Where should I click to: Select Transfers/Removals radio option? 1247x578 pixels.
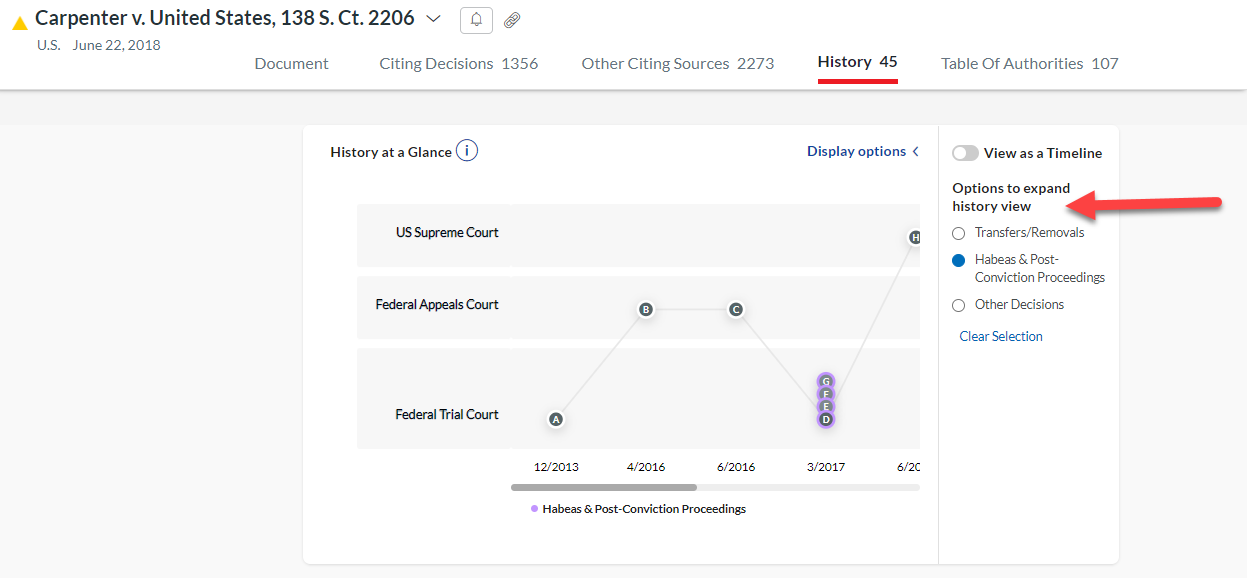click(x=959, y=233)
